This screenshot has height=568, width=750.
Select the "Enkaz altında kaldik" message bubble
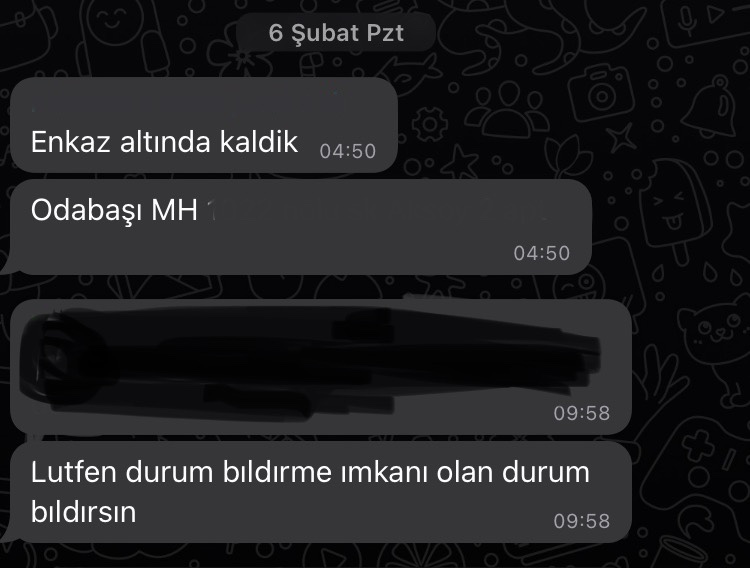point(204,125)
